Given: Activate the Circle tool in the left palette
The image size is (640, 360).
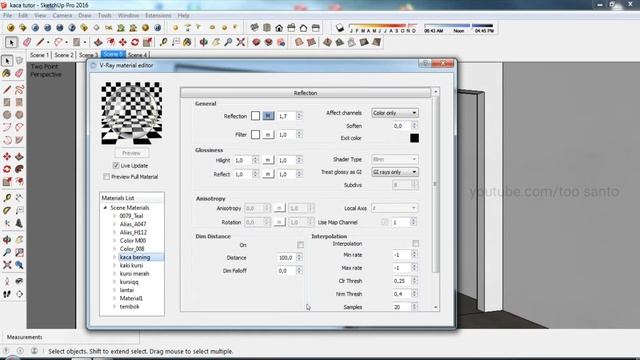Looking at the screenshot, I should pyautogui.click(x=7, y=115).
